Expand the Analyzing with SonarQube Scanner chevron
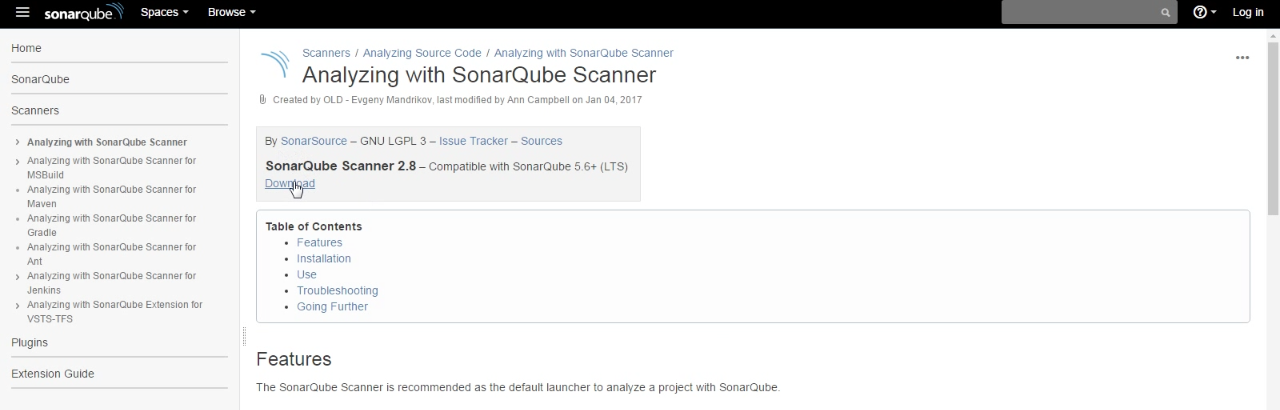The height and width of the screenshot is (410, 1280). [17, 142]
